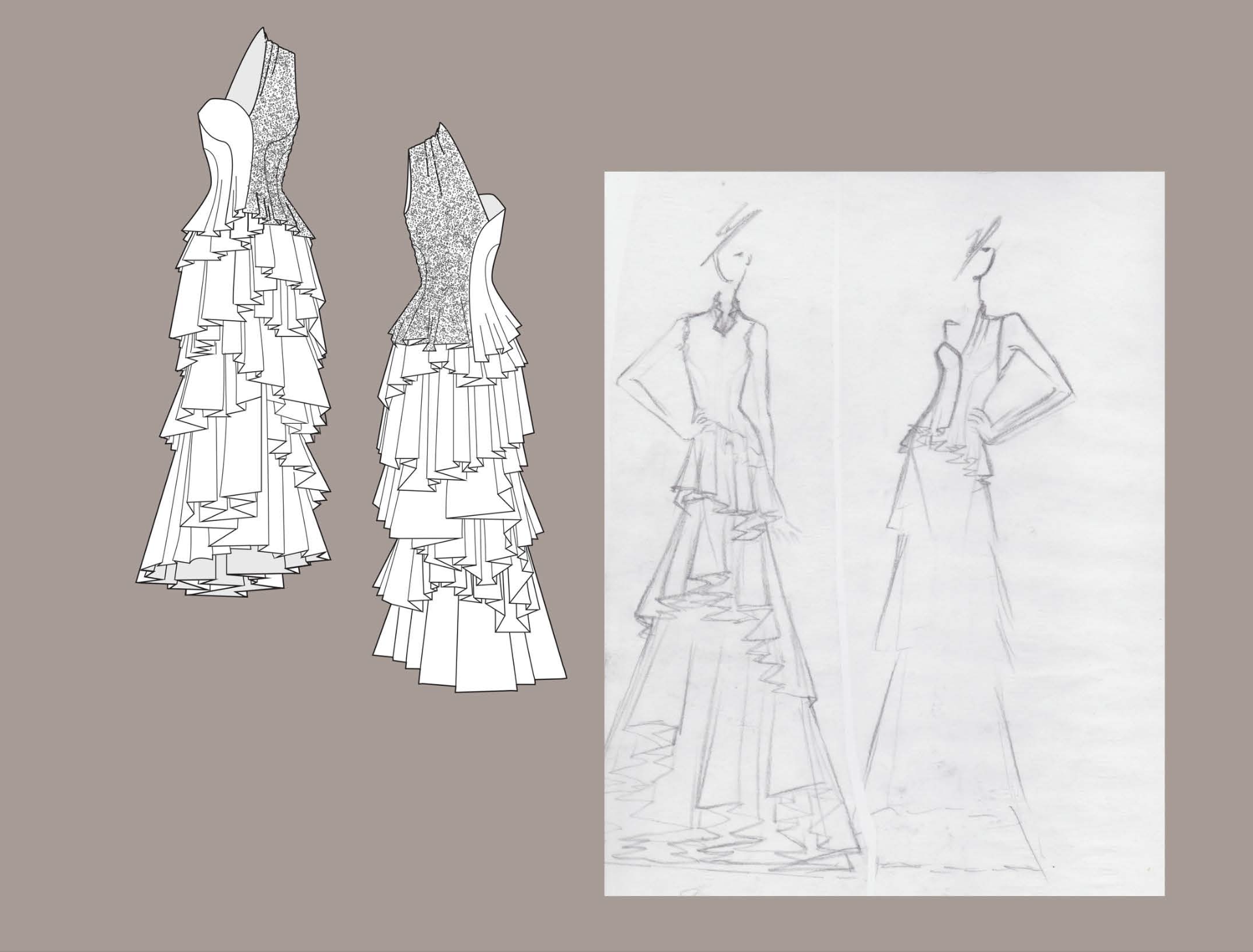Click the ruffled collar on left sketch
This screenshot has width=1253, height=952.
click(x=724, y=316)
